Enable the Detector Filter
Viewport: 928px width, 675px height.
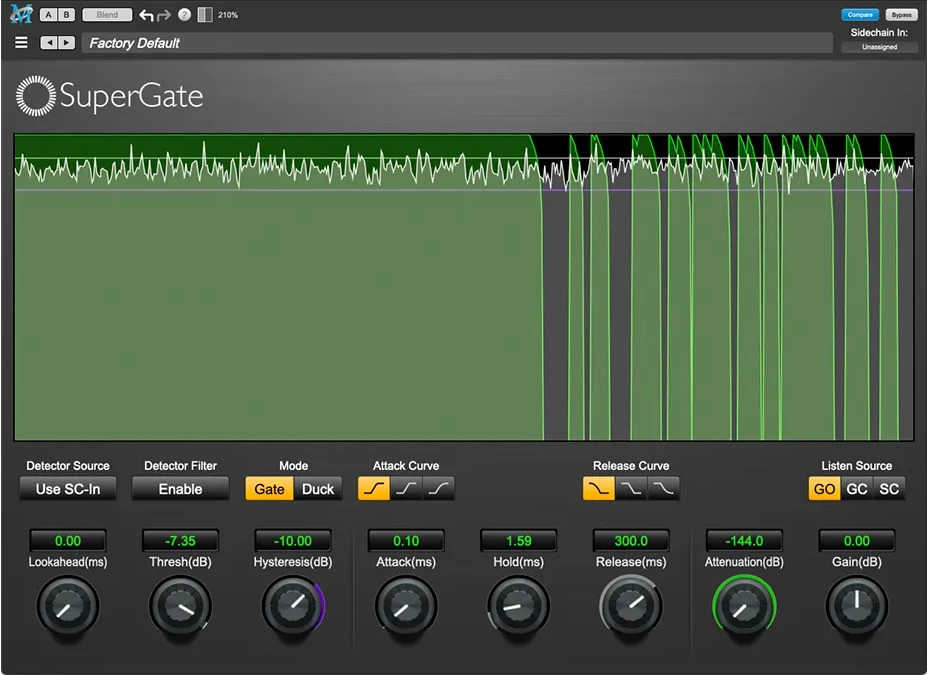(x=181, y=489)
